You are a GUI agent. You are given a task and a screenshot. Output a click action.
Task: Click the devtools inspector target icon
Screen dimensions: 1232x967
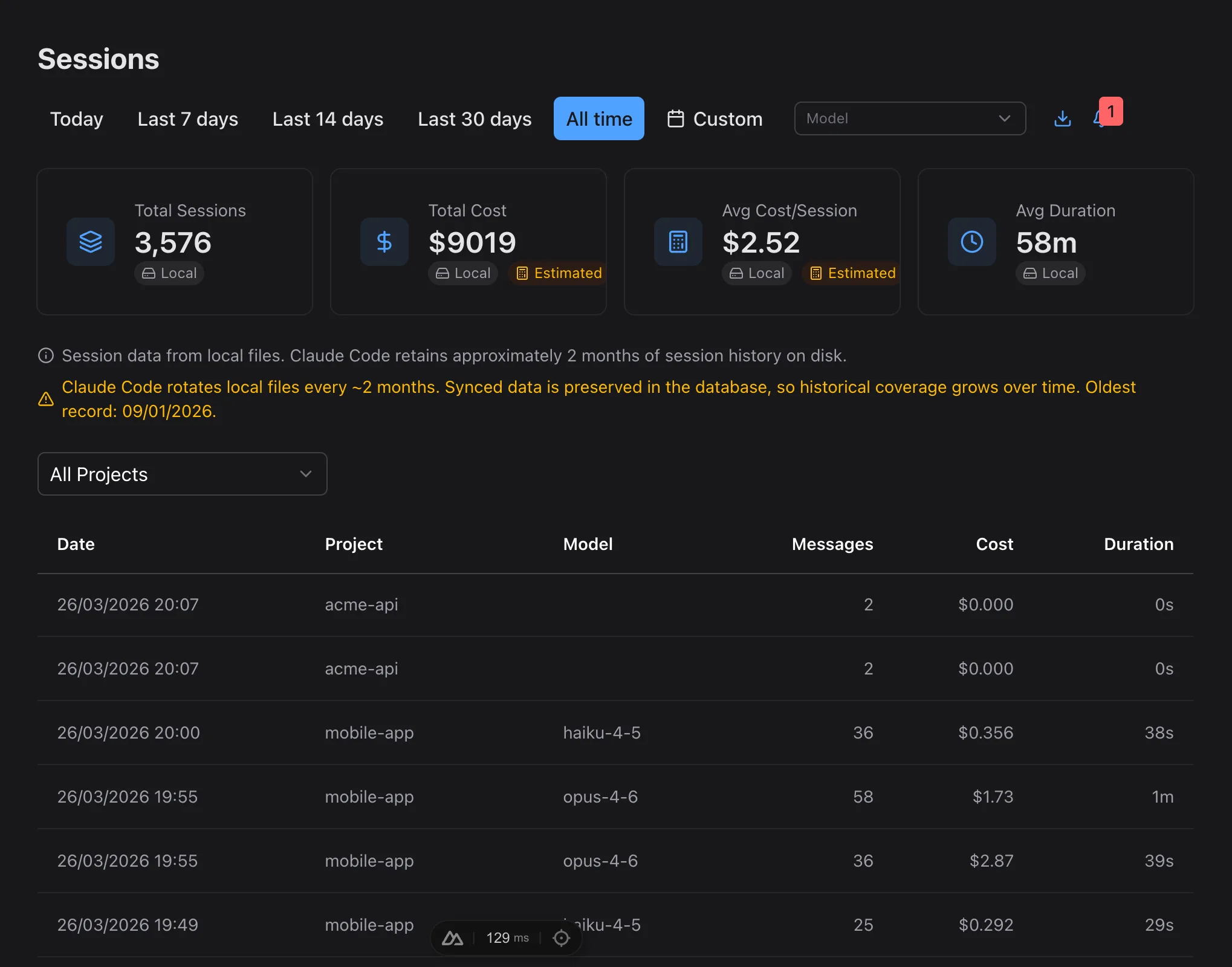[x=562, y=938]
